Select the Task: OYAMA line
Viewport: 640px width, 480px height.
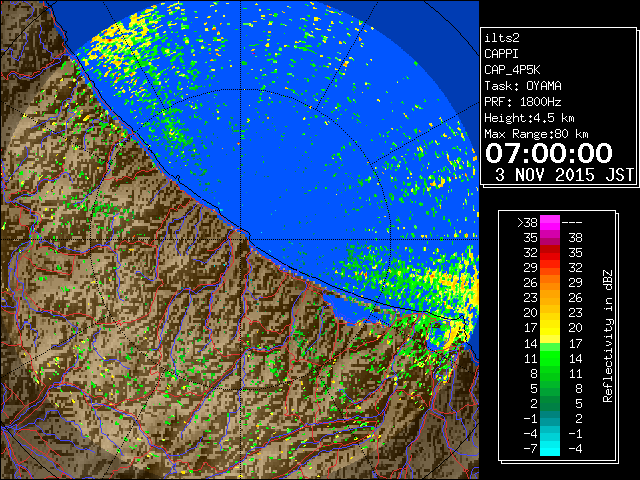pyautogui.click(x=523, y=86)
